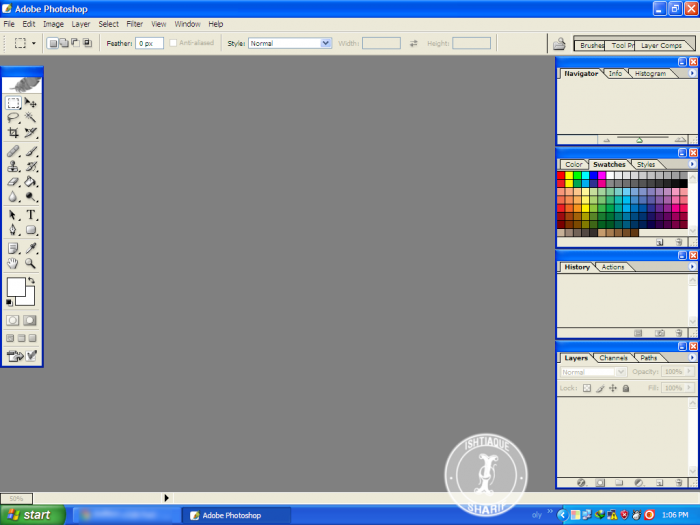This screenshot has height=525, width=700.
Task: Open the Filter menu
Action: [134, 24]
